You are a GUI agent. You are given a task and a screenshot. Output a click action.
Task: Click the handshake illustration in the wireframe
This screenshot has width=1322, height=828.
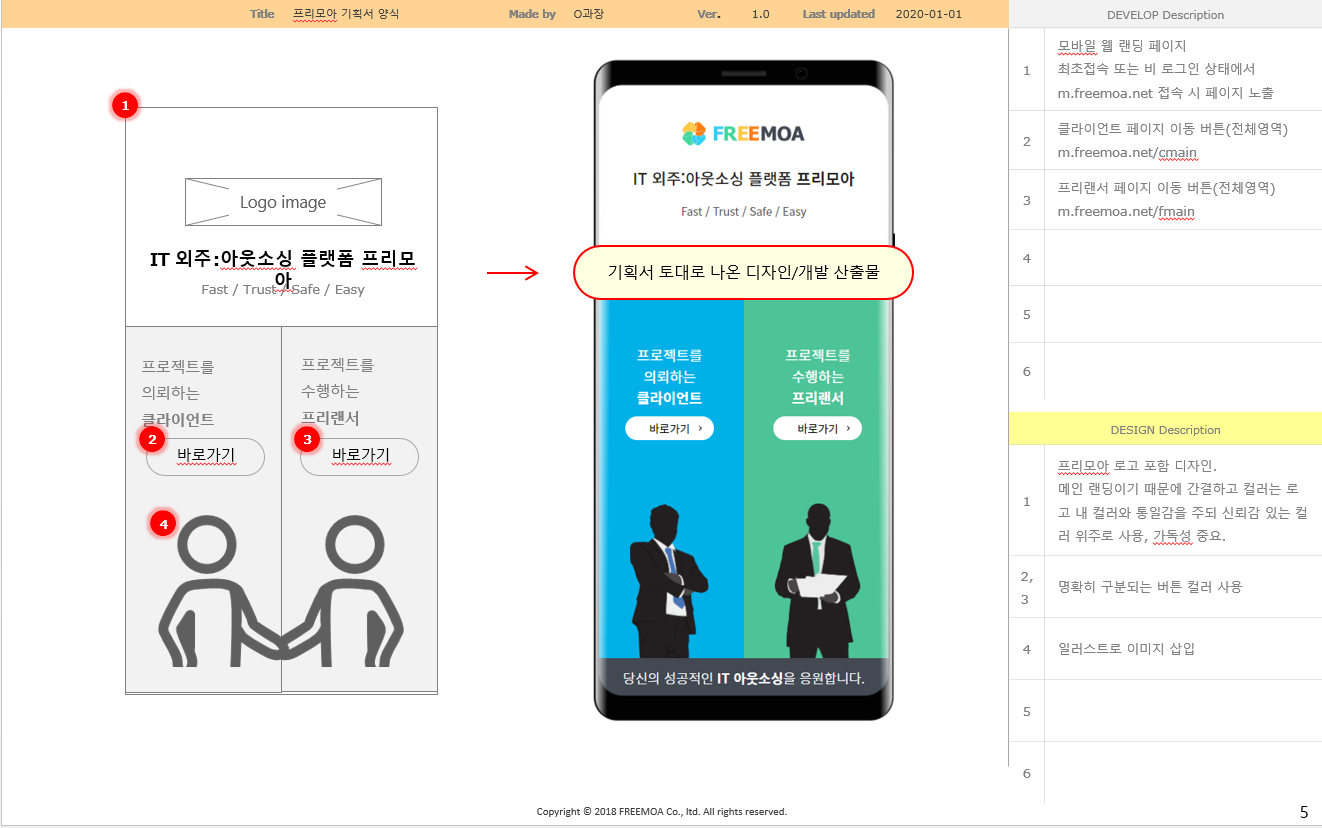tap(281, 591)
